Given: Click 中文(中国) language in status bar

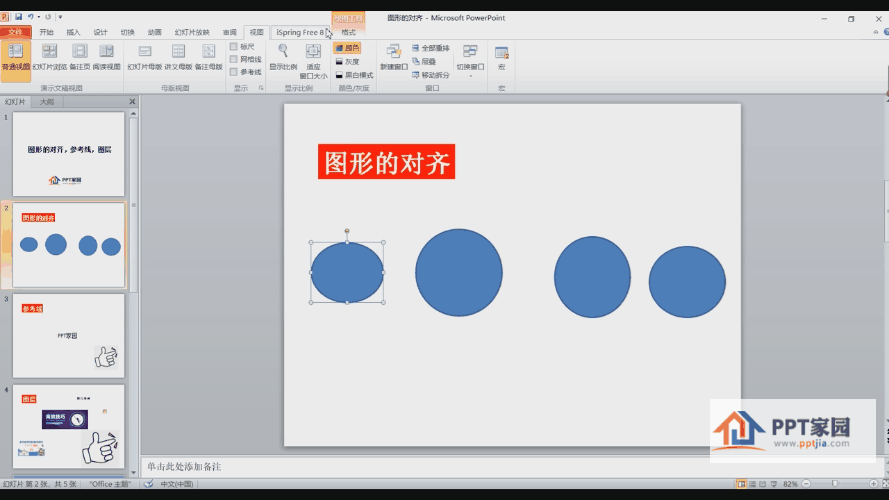Looking at the screenshot, I should click(177, 484).
